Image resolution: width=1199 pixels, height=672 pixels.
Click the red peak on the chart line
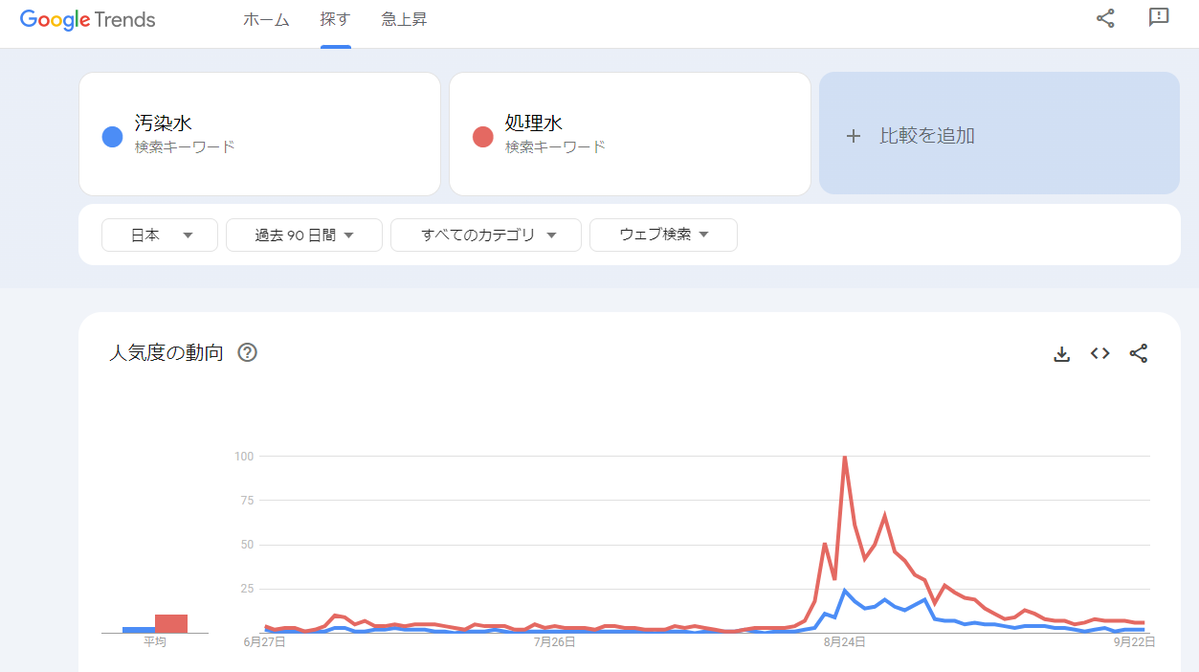(845, 457)
